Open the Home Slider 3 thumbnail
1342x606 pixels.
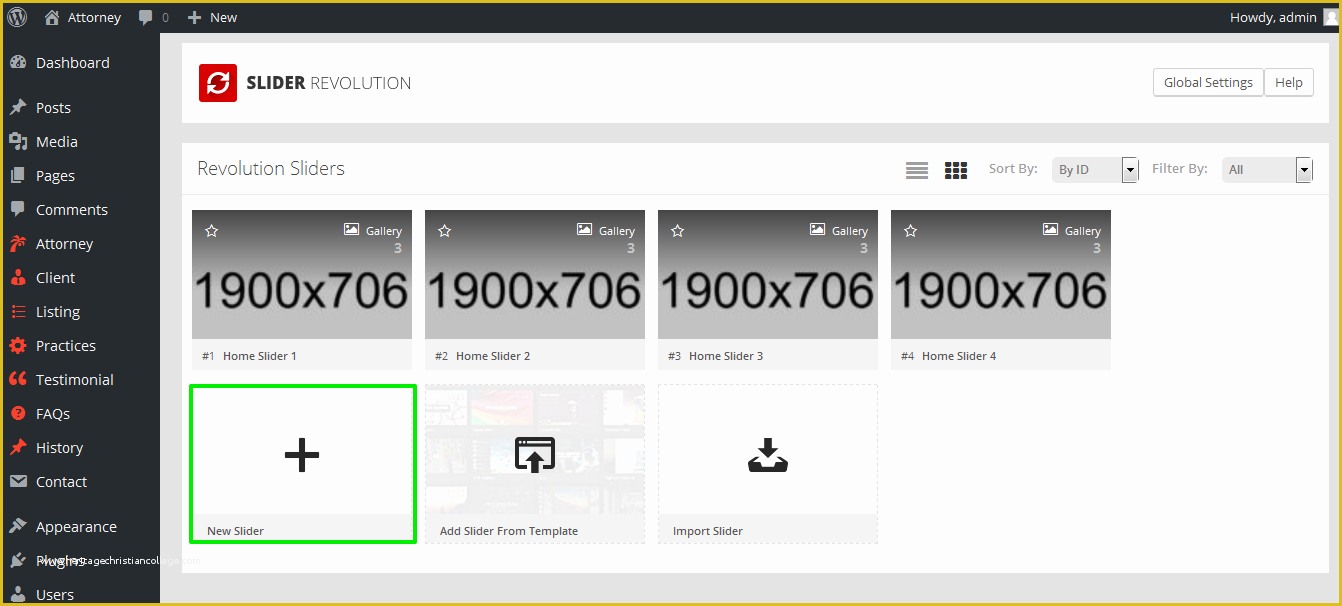pos(768,274)
